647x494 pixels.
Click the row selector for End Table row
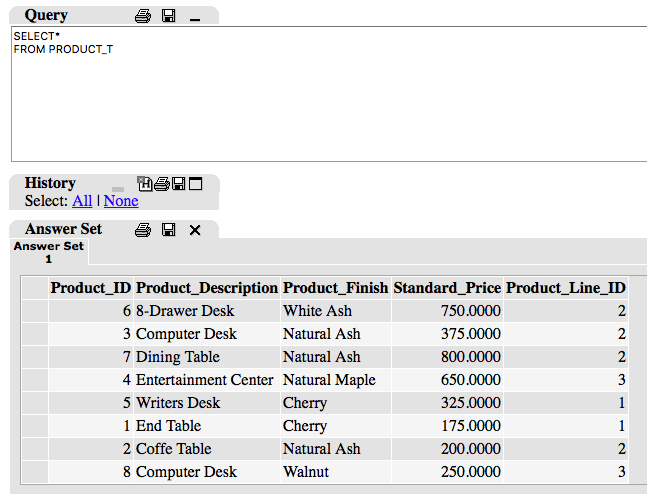(x=35, y=426)
